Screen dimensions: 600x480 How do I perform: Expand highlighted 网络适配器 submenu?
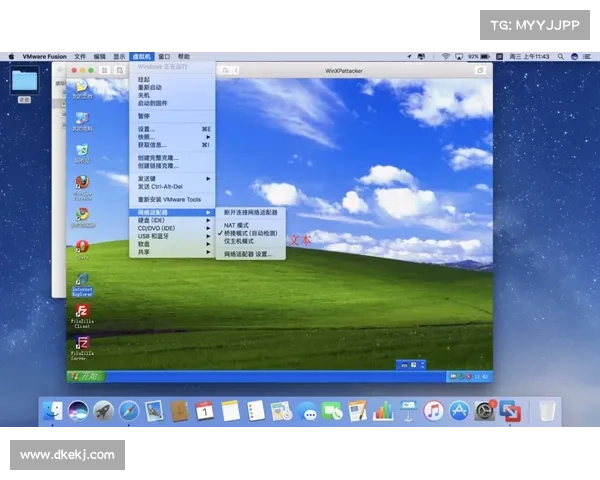click(x=172, y=212)
